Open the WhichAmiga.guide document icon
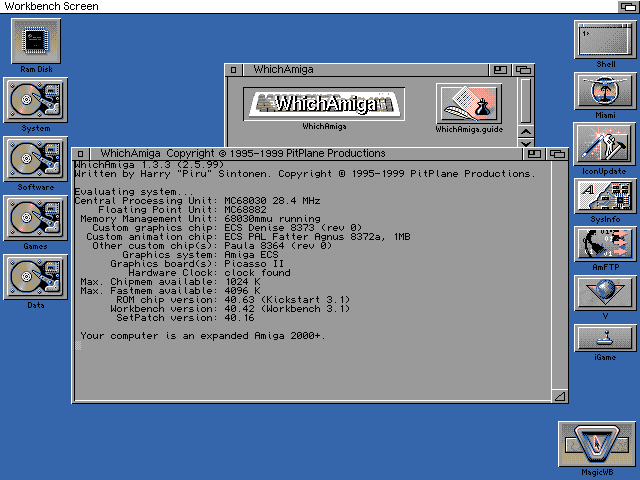Image resolution: width=640 pixels, height=480 pixels. tap(469, 104)
